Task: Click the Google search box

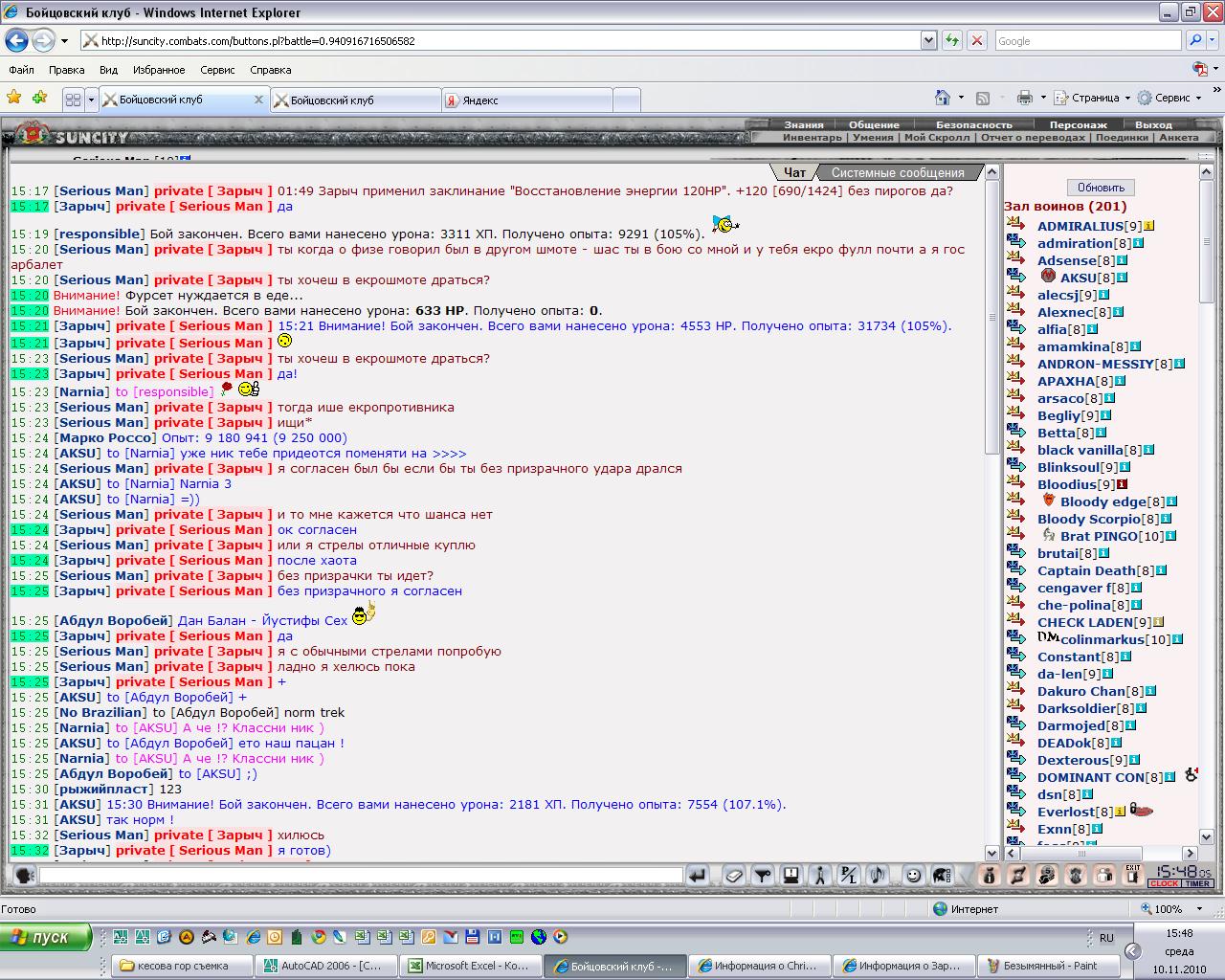Action: (1088, 40)
